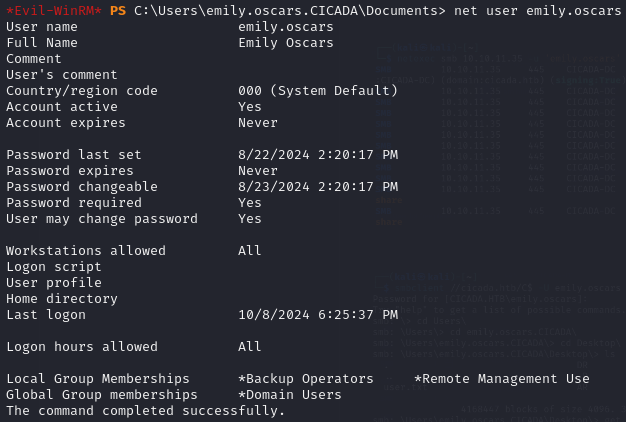This screenshot has width=626, height=422.
Task: Click the Password last set timestamp
Action: (x=318, y=155)
